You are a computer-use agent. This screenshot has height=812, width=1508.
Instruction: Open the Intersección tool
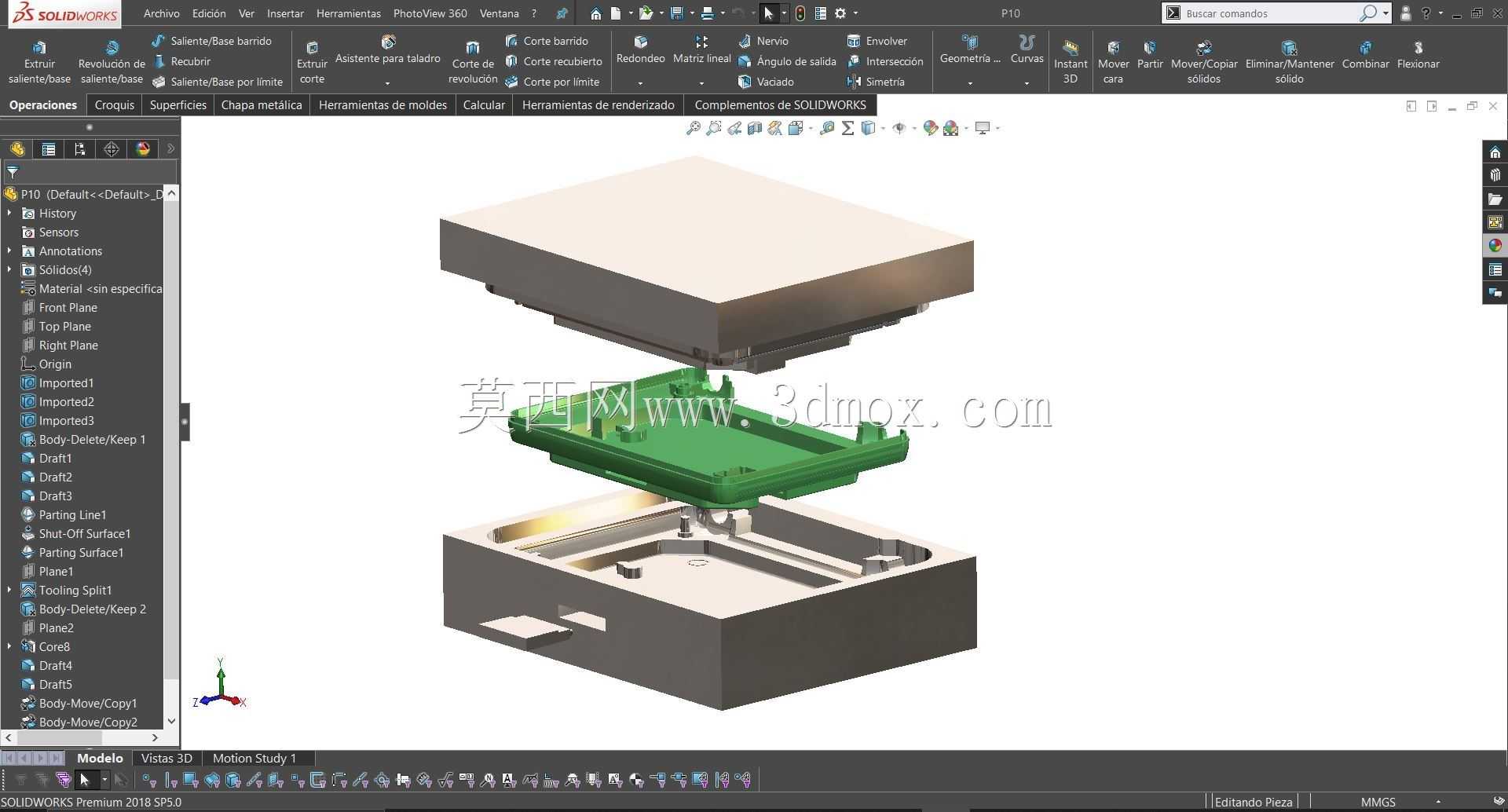(x=885, y=61)
